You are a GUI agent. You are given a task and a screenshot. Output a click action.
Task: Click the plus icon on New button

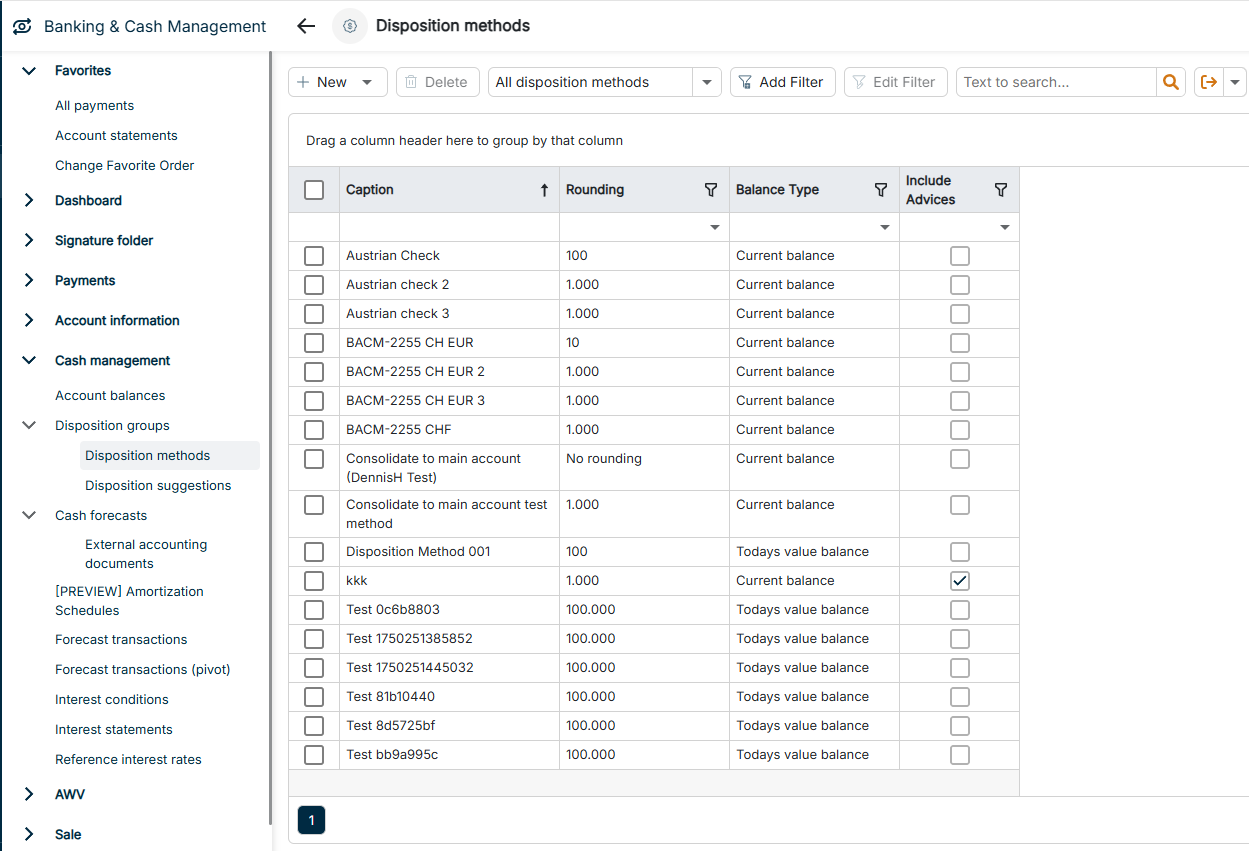[304, 82]
